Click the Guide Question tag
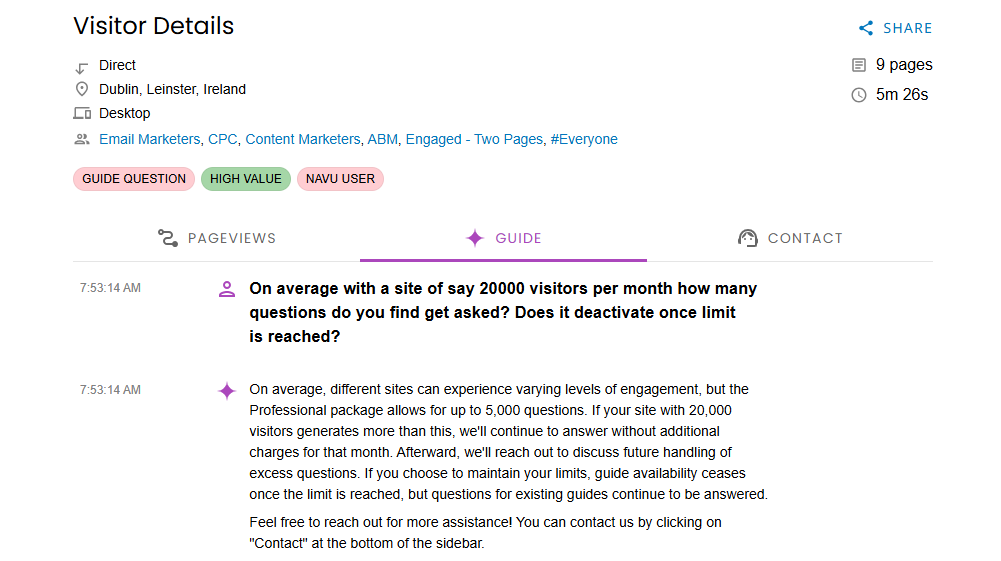 click(134, 179)
